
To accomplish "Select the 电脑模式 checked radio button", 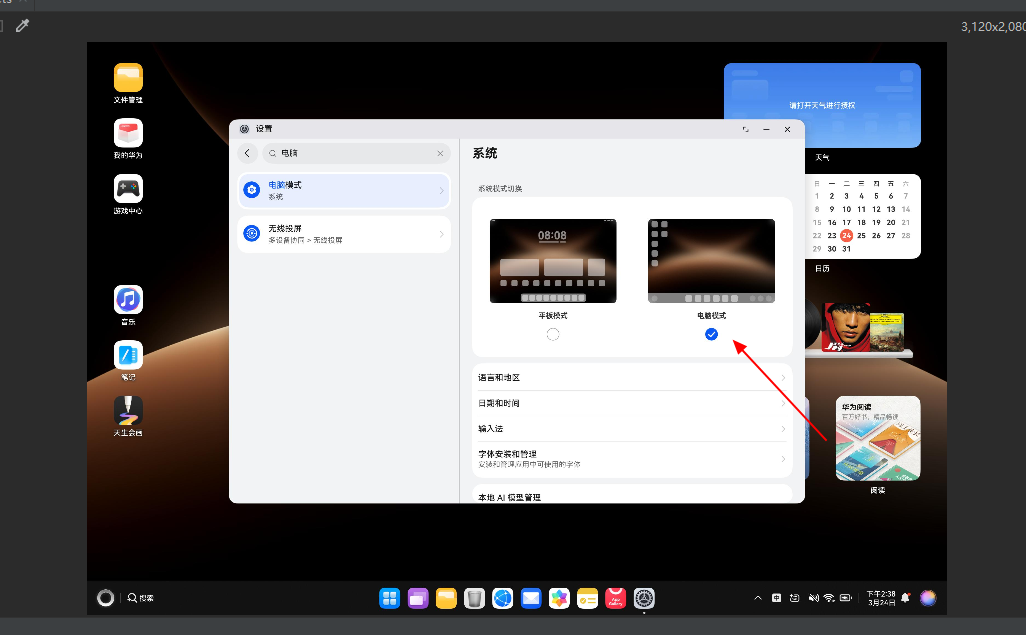I will pos(711,334).
